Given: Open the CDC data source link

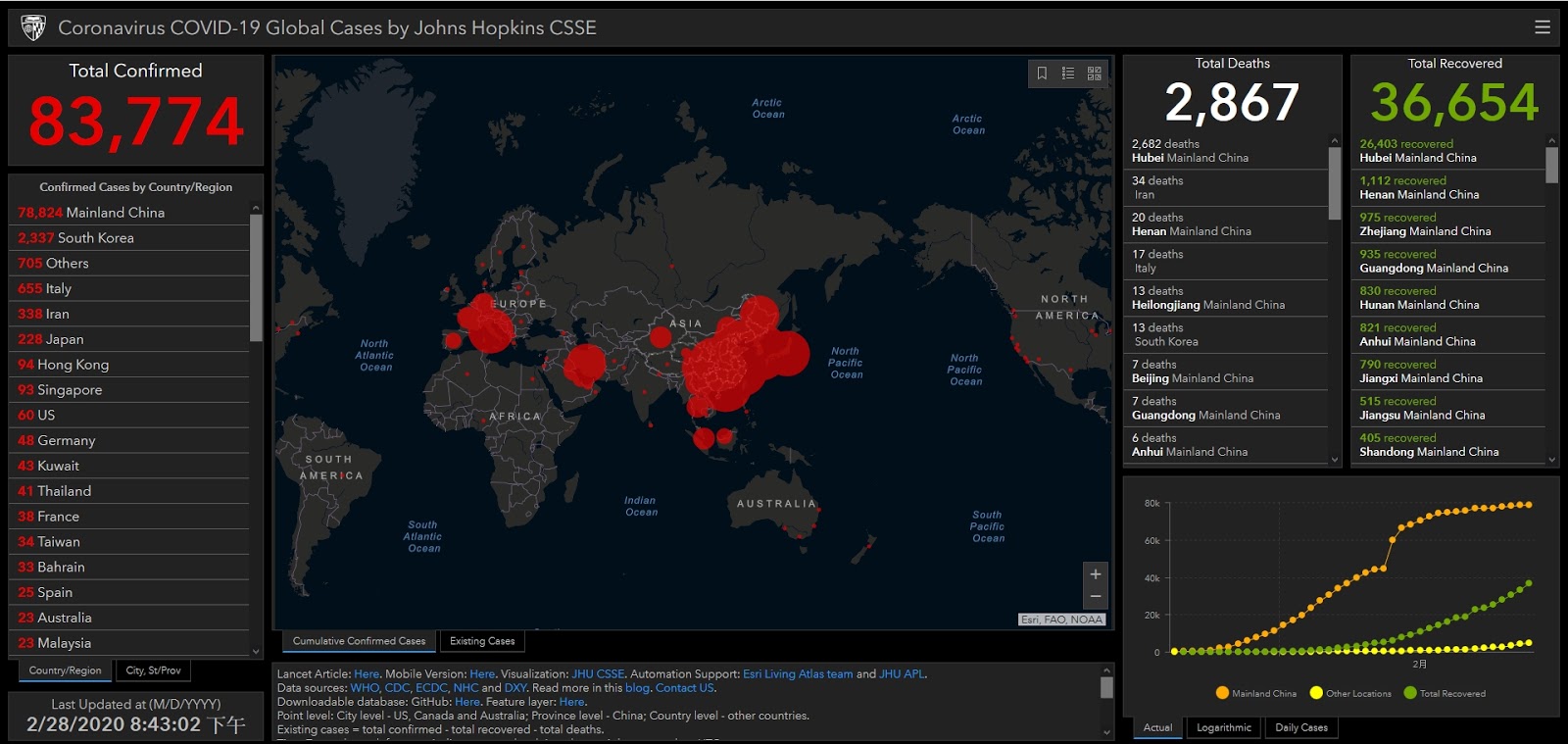Looking at the screenshot, I should [x=397, y=688].
